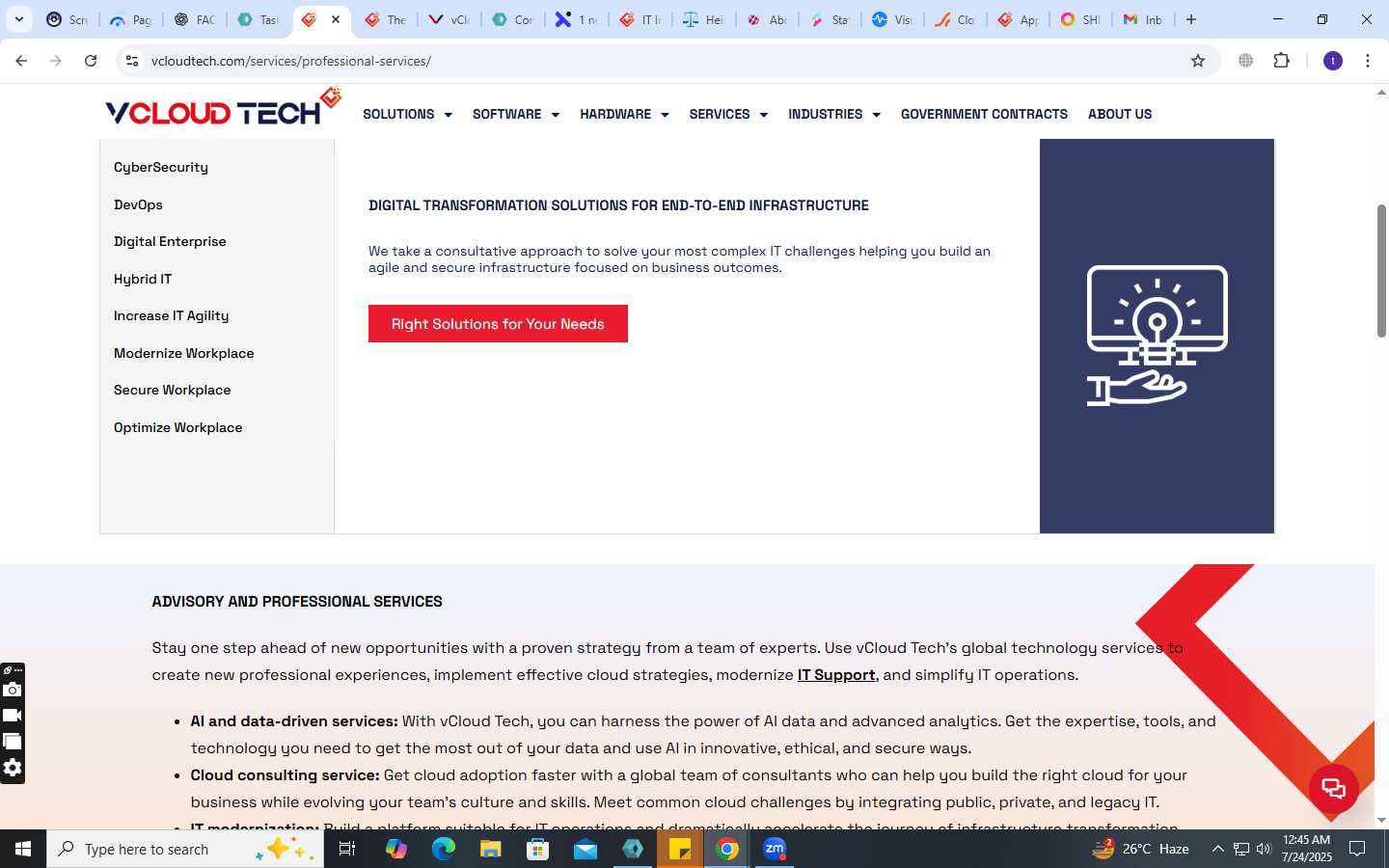Open Chrome's three-dot menu
Image resolution: width=1389 pixels, height=868 pixels.
pyautogui.click(x=1368, y=61)
